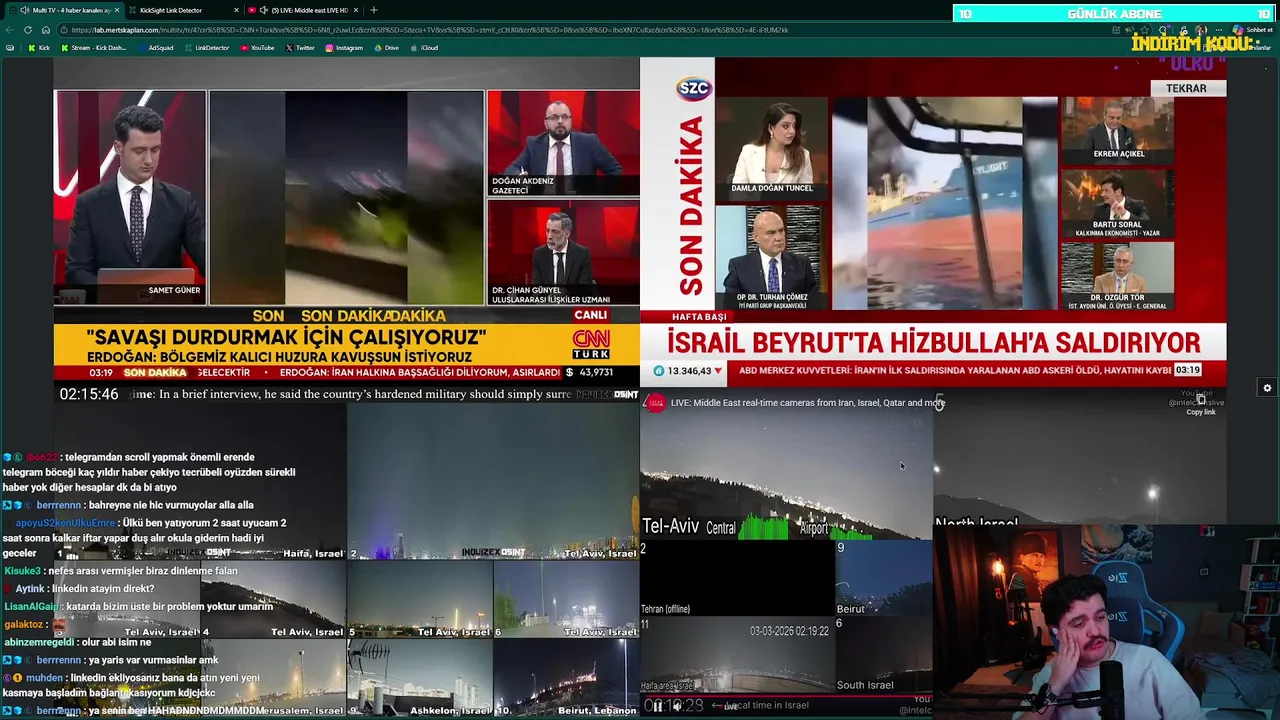Go back with the browser back arrow

pyautogui.click(x=10, y=30)
